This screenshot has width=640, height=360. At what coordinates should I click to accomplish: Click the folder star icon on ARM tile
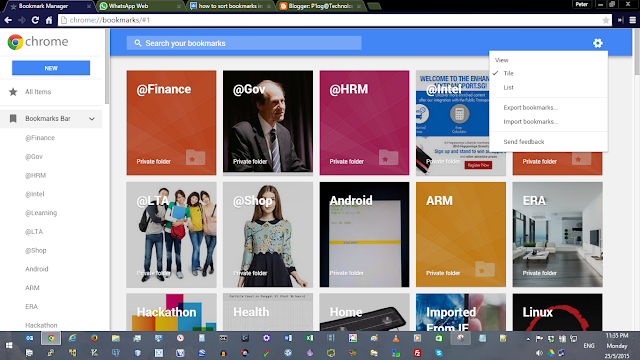coord(485,269)
